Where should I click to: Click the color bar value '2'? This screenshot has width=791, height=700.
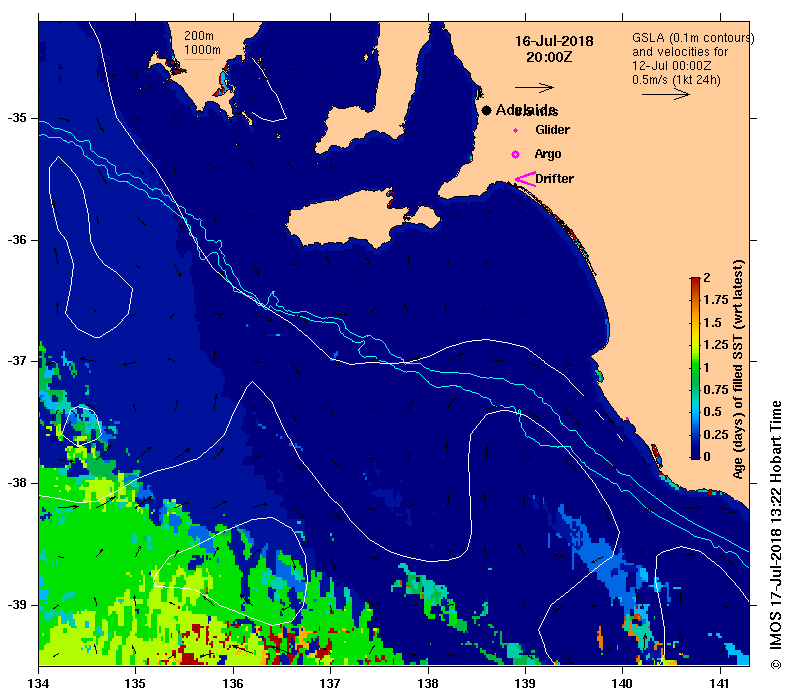point(707,278)
